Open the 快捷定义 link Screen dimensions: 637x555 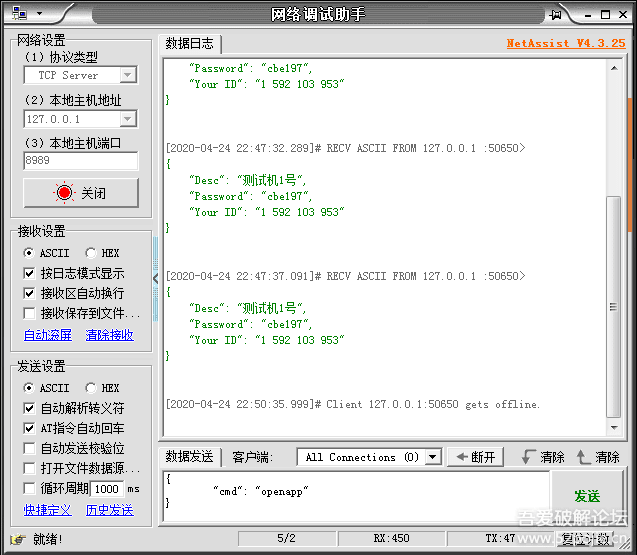[48, 510]
